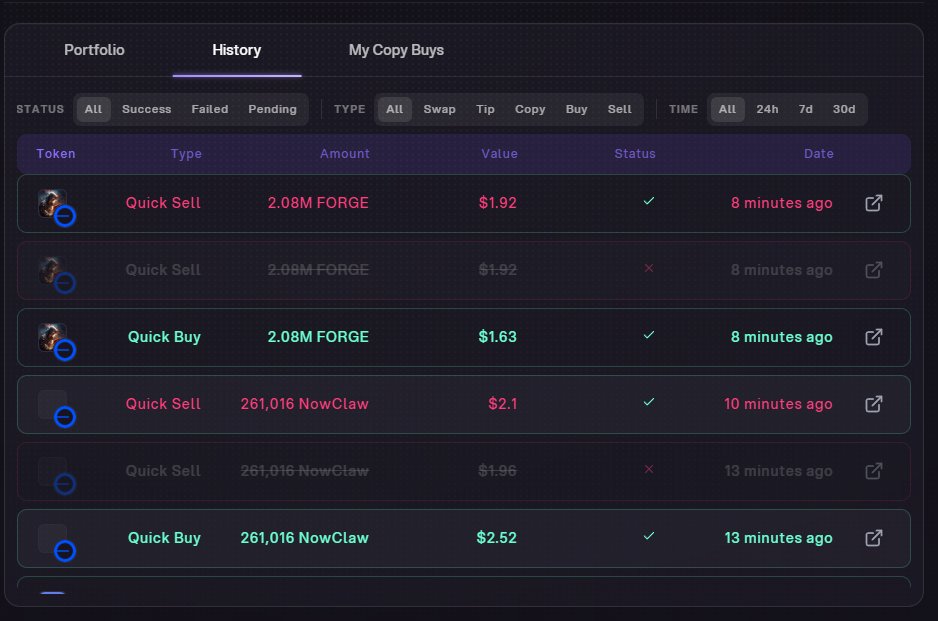
Task: Open the My Copy Buys tab
Action: [x=396, y=49]
